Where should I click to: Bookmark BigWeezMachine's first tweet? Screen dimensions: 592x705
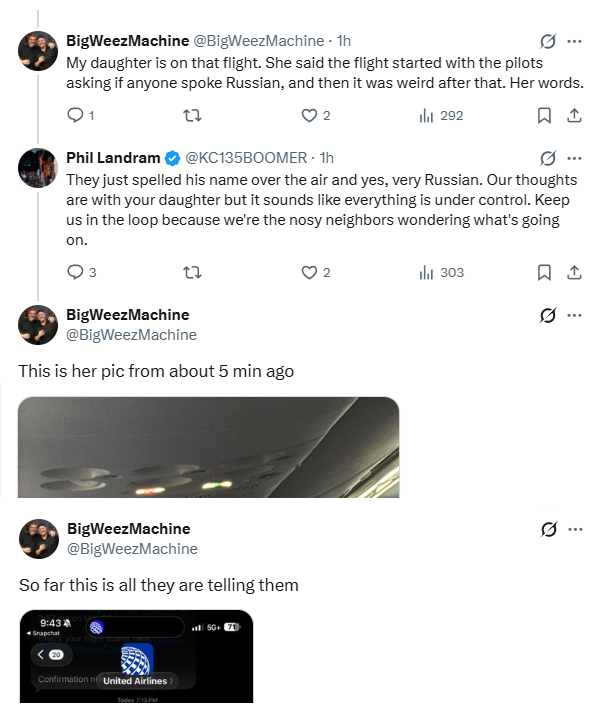tap(544, 116)
